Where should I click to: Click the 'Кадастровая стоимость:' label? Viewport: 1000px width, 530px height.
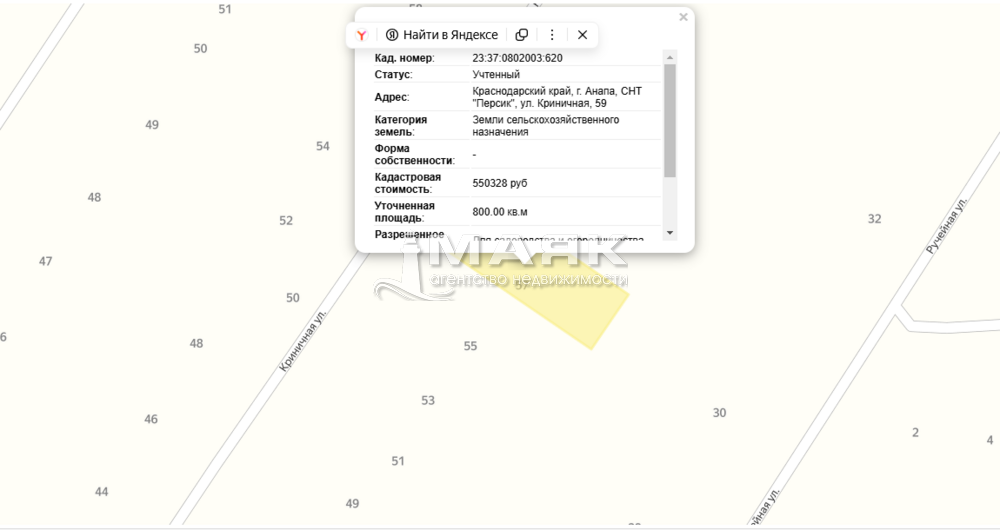click(408, 183)
